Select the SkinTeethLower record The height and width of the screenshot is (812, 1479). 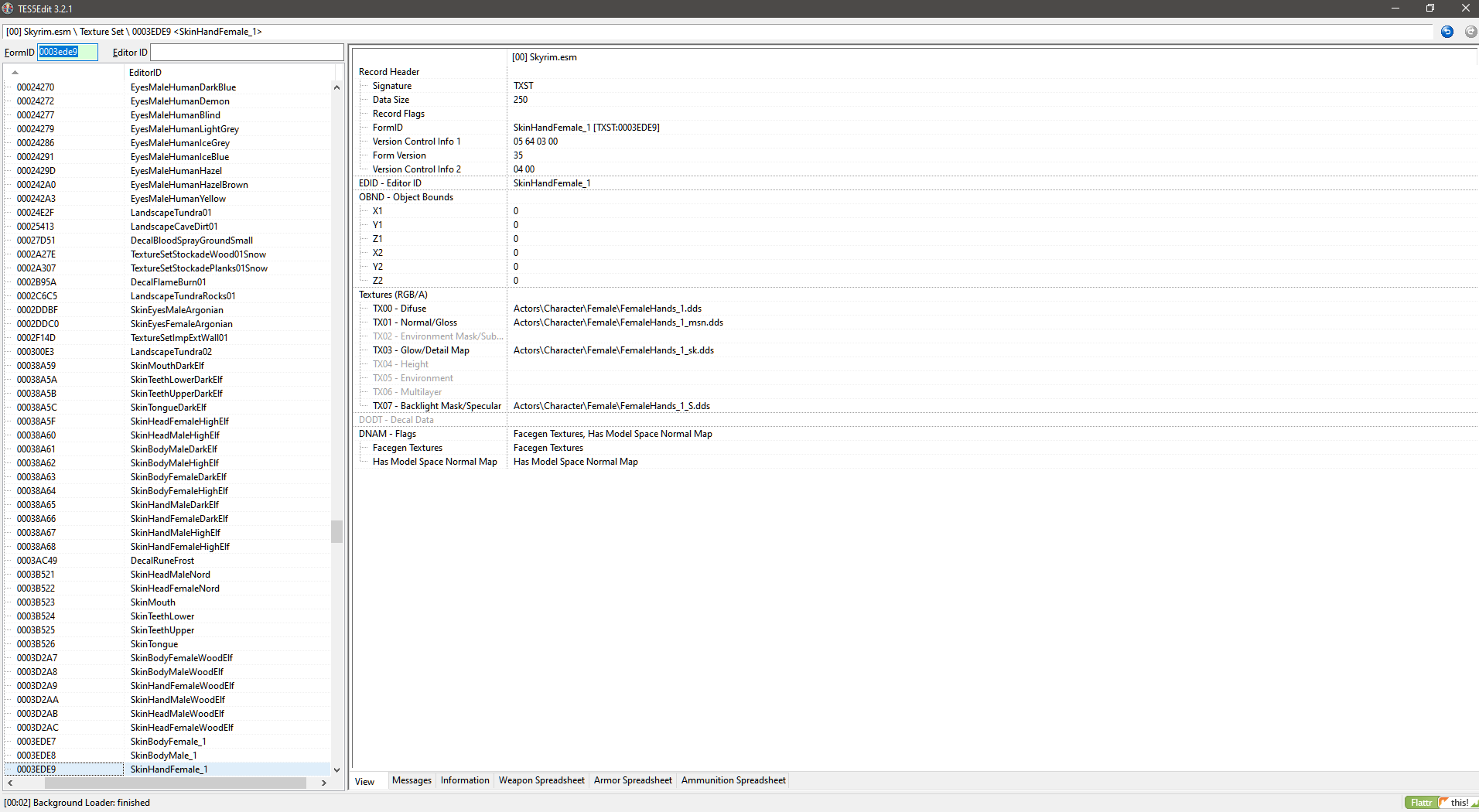pyautogui.click(x=162, y=616)
